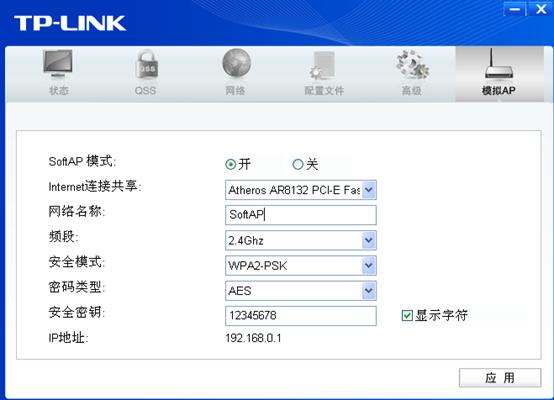Turn SoftAP mode off with 关 radio
This screenshot has width=554, height=400.
(x=298, y=164)
